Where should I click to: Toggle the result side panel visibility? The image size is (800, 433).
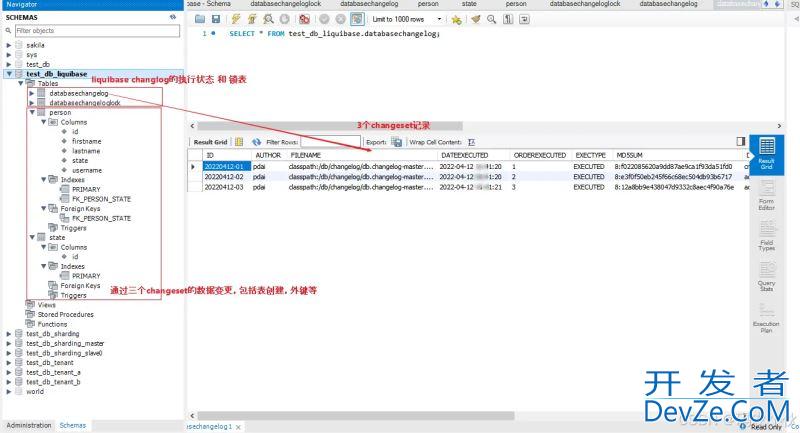(741, 141)
